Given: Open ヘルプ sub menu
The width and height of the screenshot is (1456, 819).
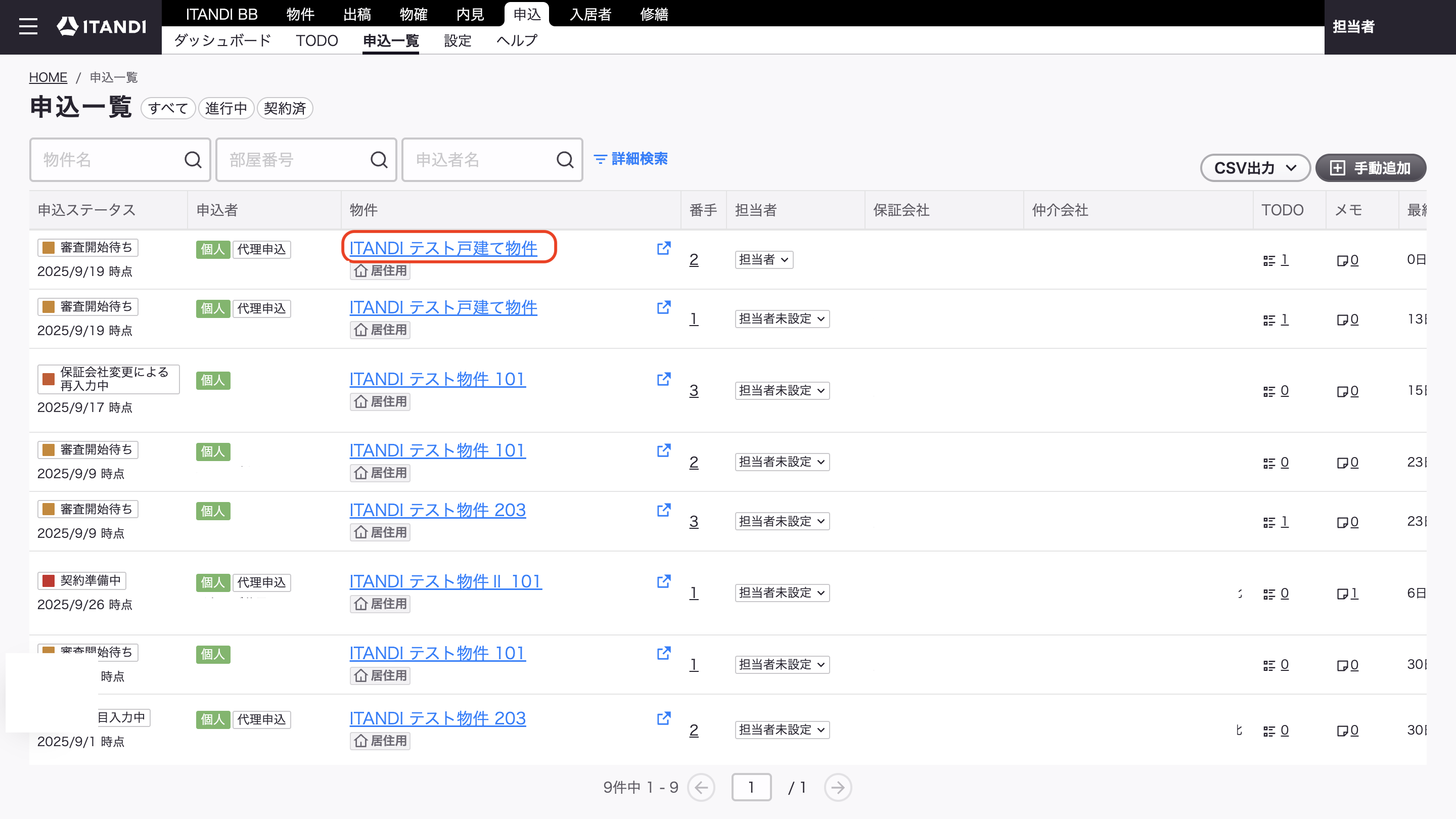Looking at the screenshot, I should tap(517, 40).
